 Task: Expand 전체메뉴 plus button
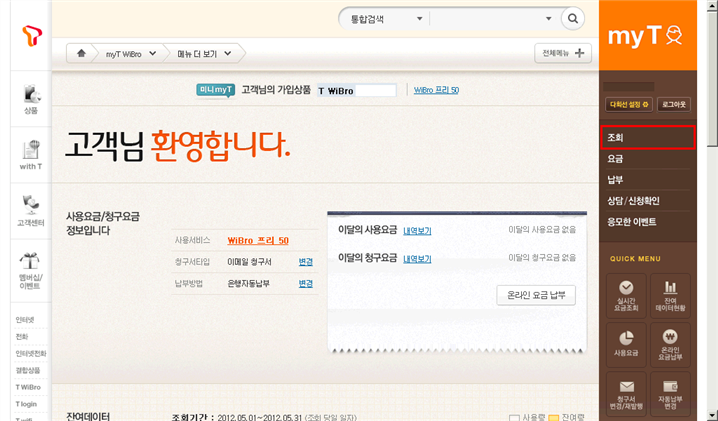[x=563, y=53]
